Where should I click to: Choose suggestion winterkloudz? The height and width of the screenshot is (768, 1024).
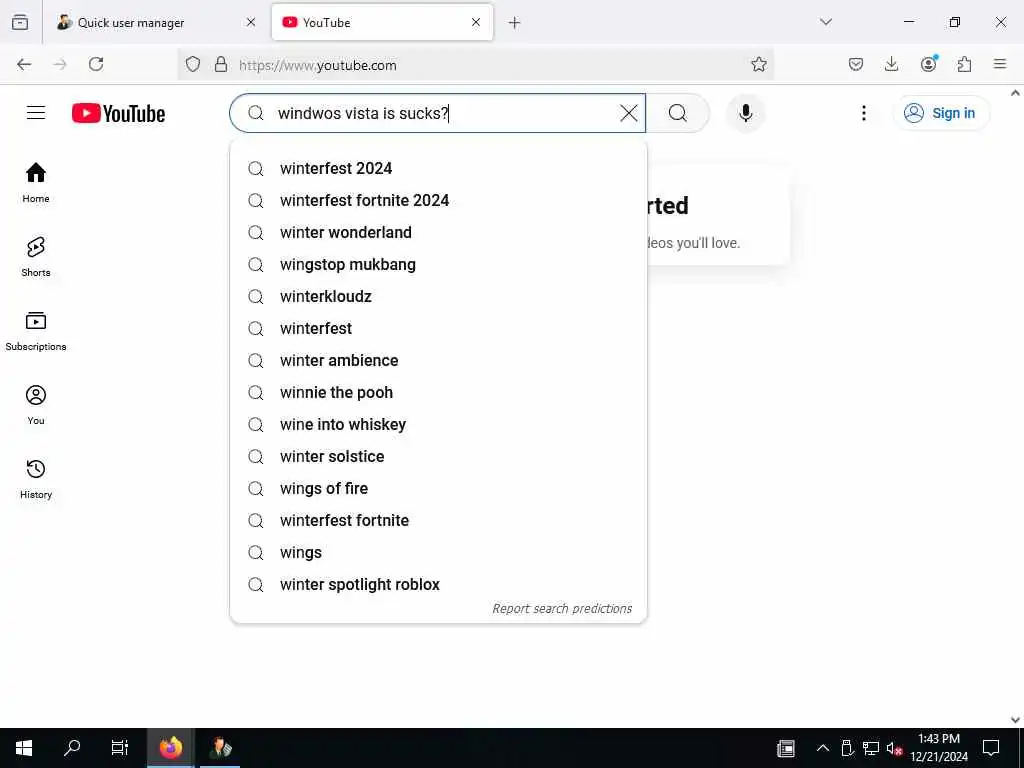pos(438,296)
